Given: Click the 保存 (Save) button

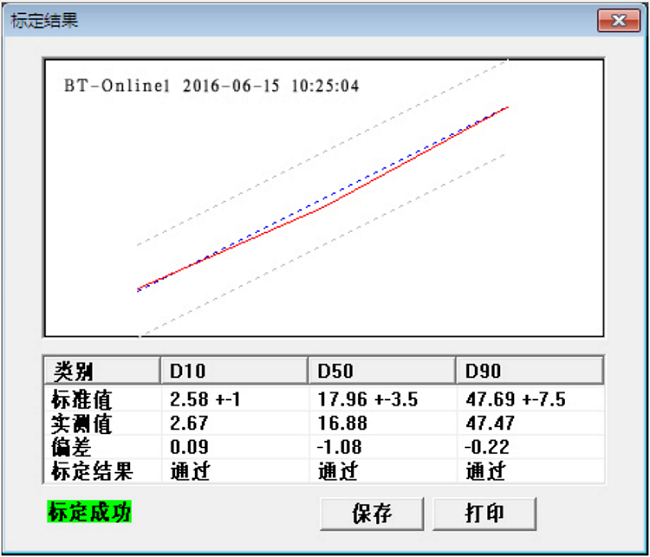Looking at the screenshot, I should click(x=372, y=514).
